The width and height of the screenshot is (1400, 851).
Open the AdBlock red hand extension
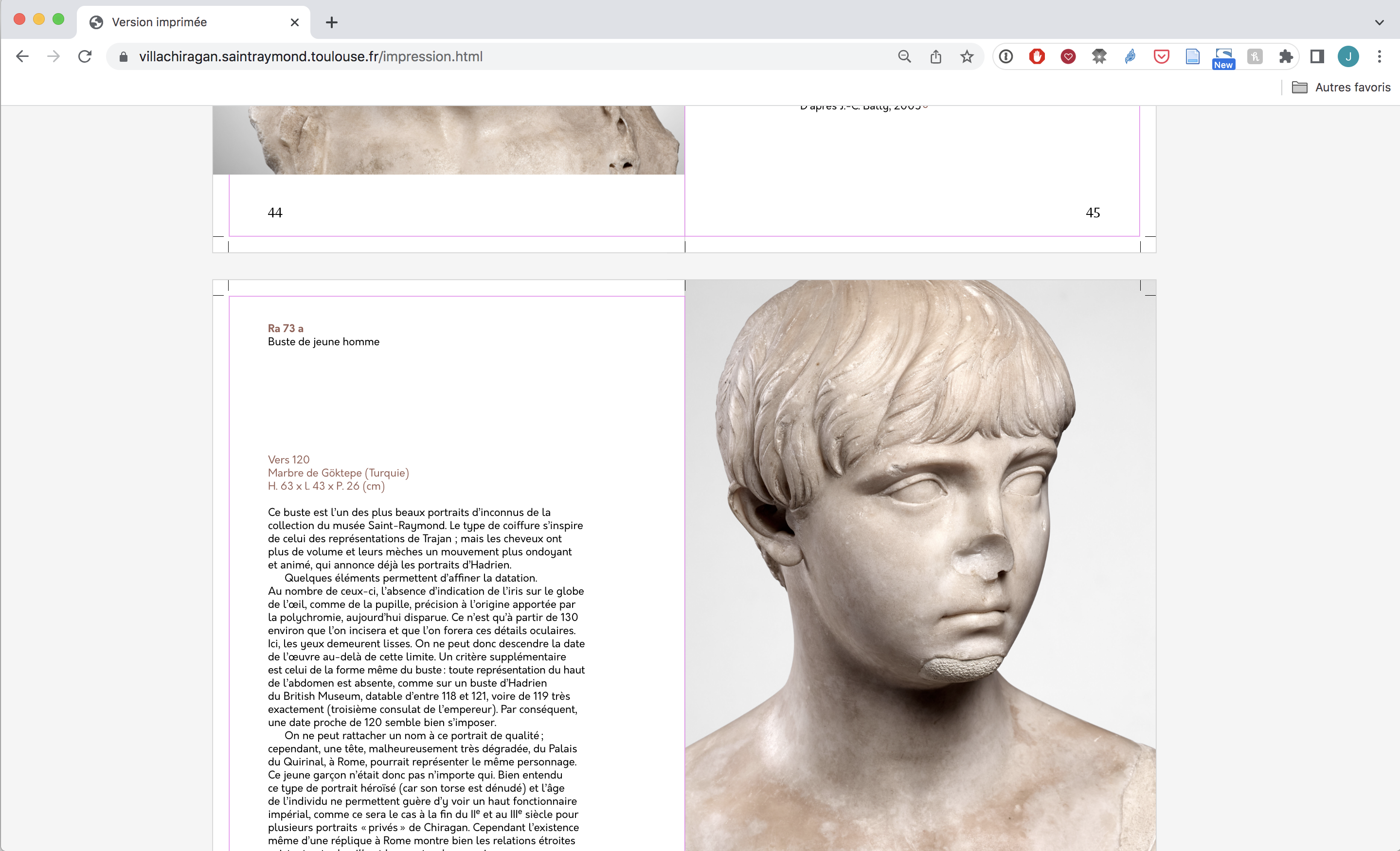tap(1037, 56)
